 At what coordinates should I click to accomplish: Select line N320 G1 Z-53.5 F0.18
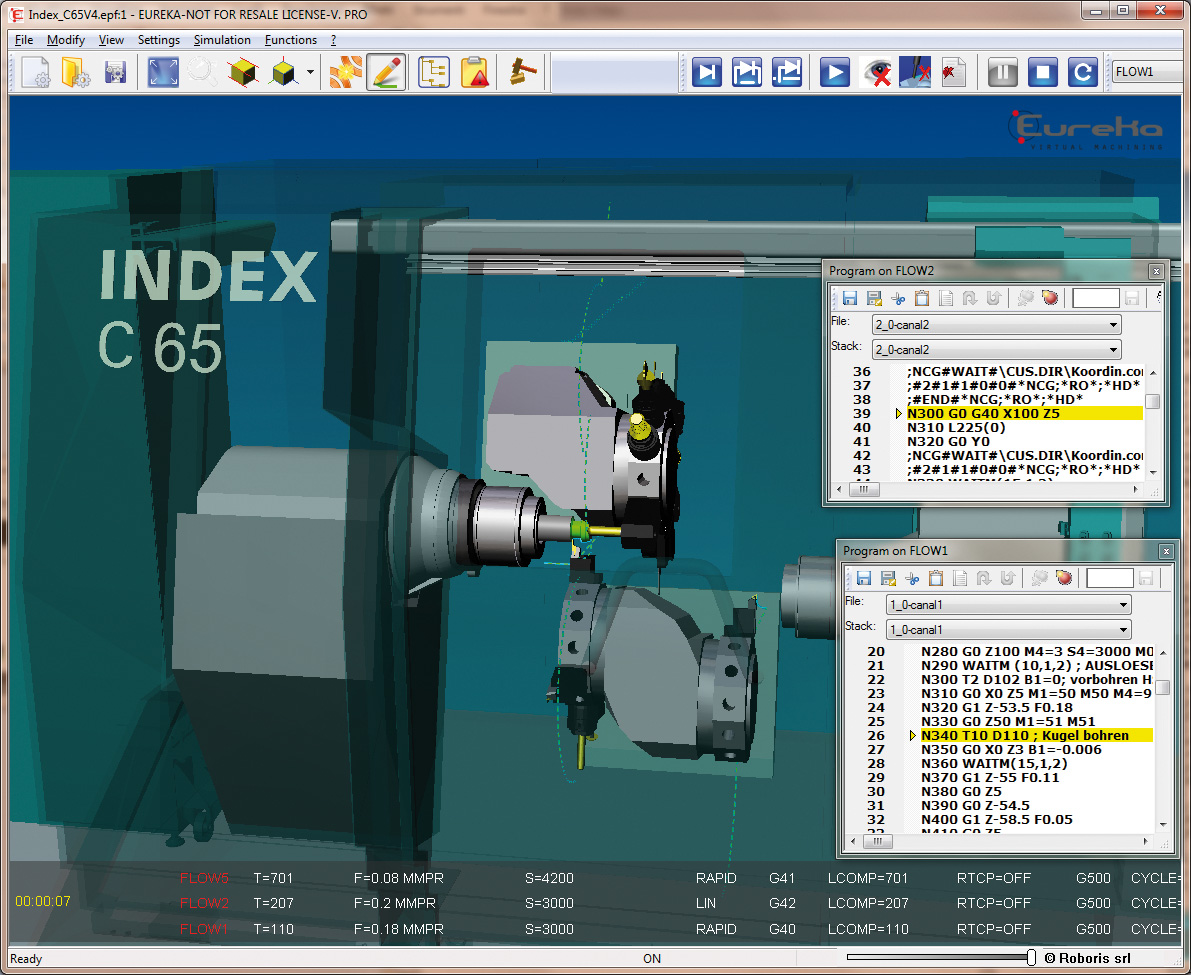click(x=997, y=707)
